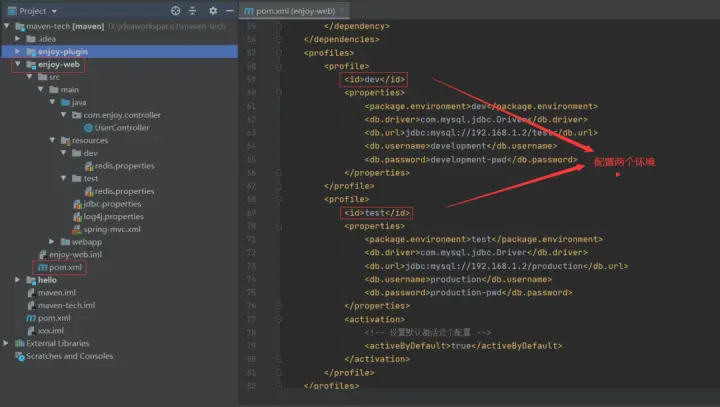Fold the second profile block at line 68
The image size is (720, 407).
pos(279,199)
